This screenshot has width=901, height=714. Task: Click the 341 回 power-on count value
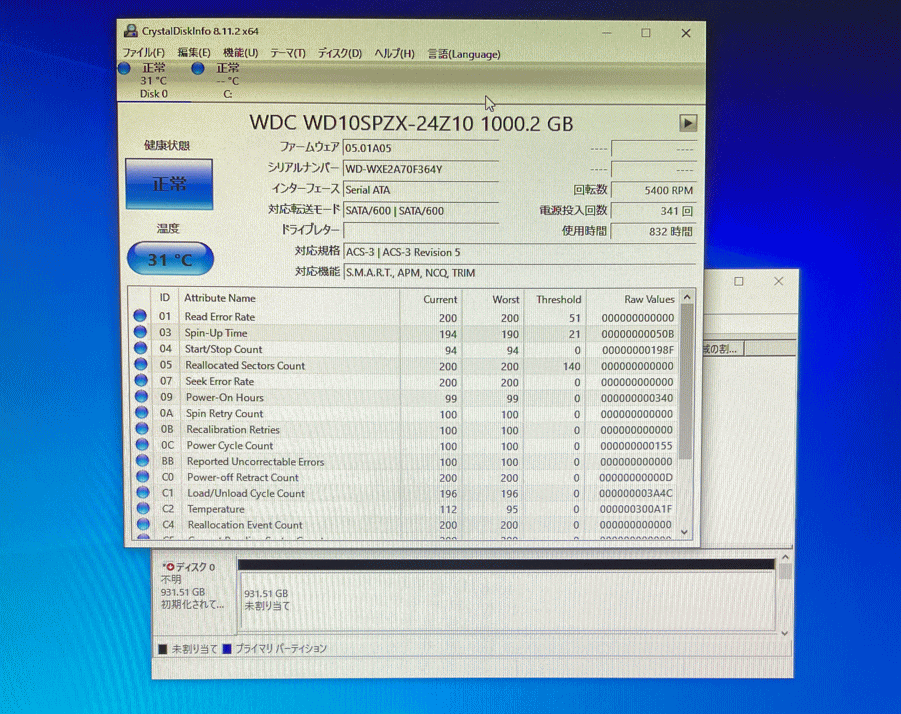[x=653, y=211]
